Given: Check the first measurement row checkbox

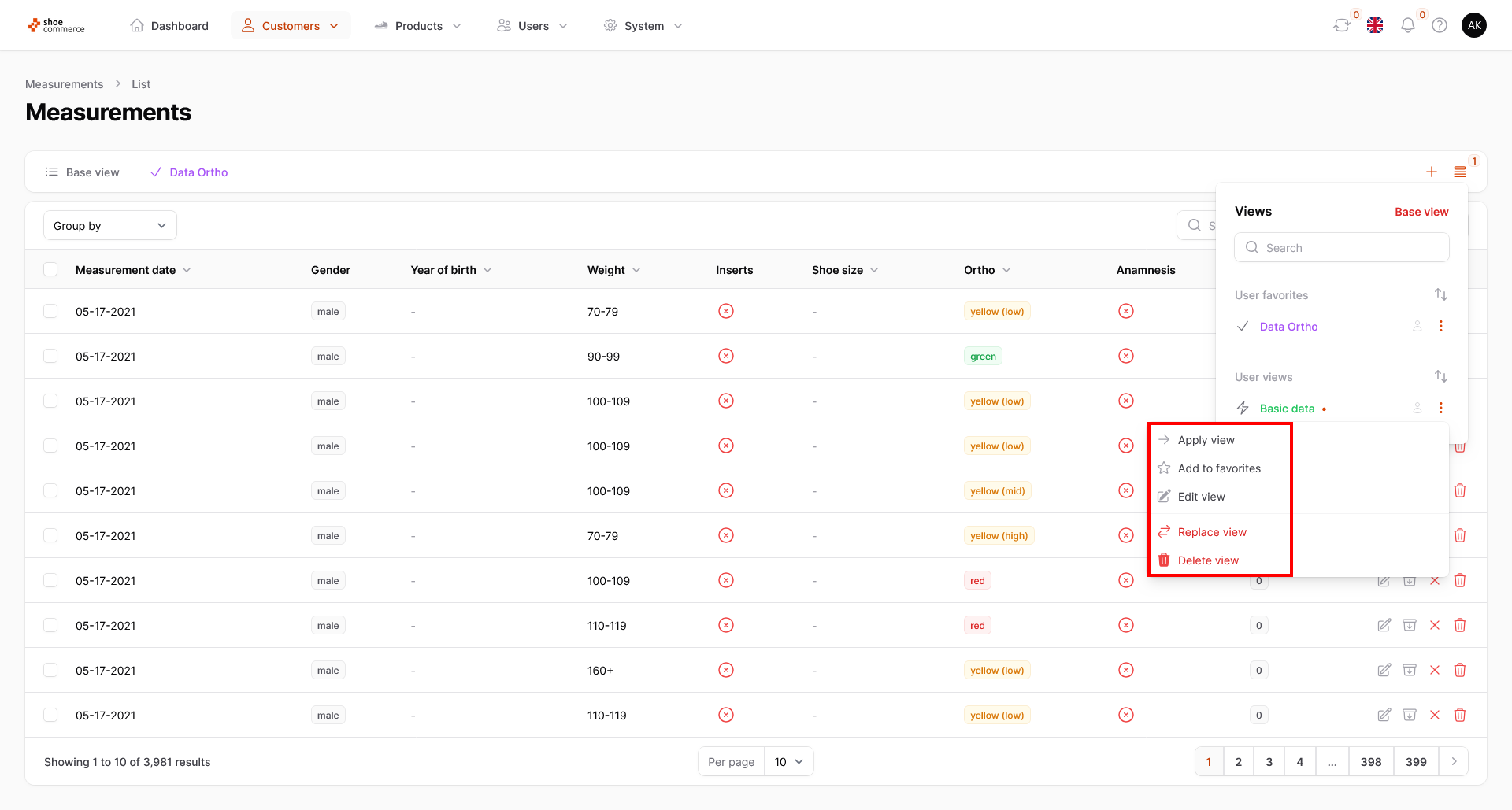Looking at the screenshot, I should (x=50, y=311).
